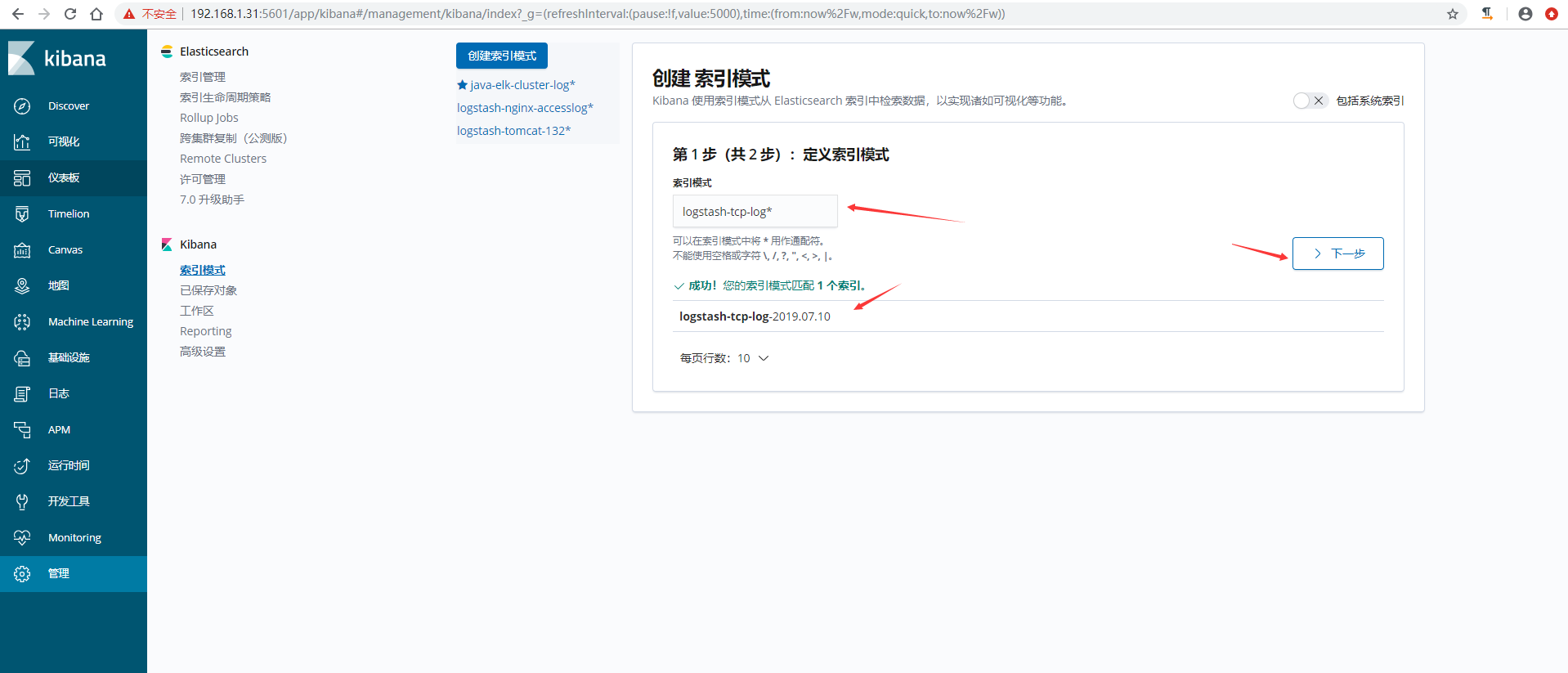Open workspaces link under Kibana
The height and width of the screenshot is (673, 1568).
[x=197, y=311]
